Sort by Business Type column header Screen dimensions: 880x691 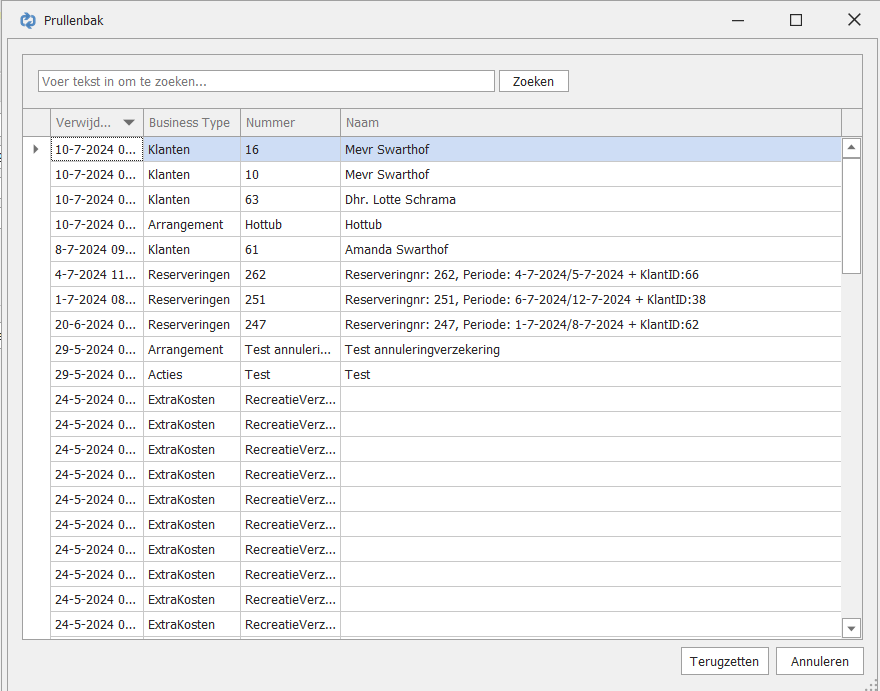(192, 122)
